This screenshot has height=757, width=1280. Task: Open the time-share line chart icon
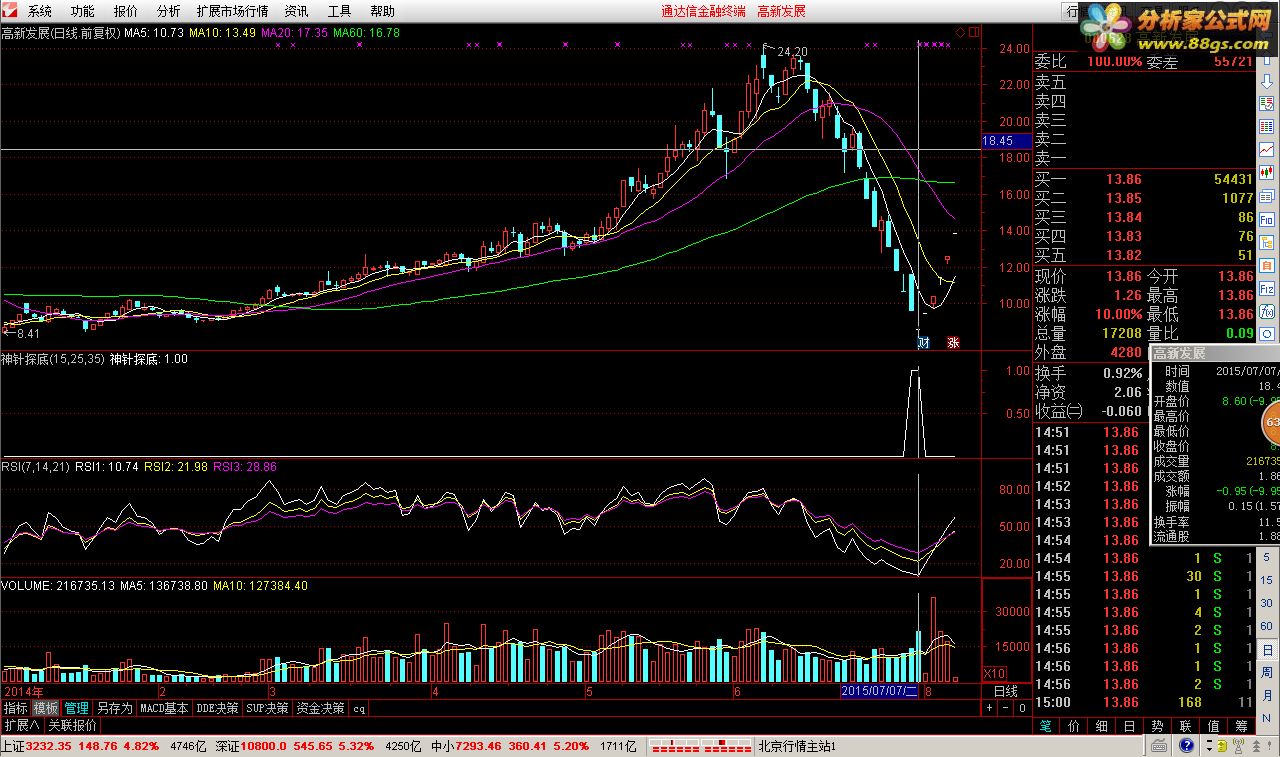coord(1267,149)
